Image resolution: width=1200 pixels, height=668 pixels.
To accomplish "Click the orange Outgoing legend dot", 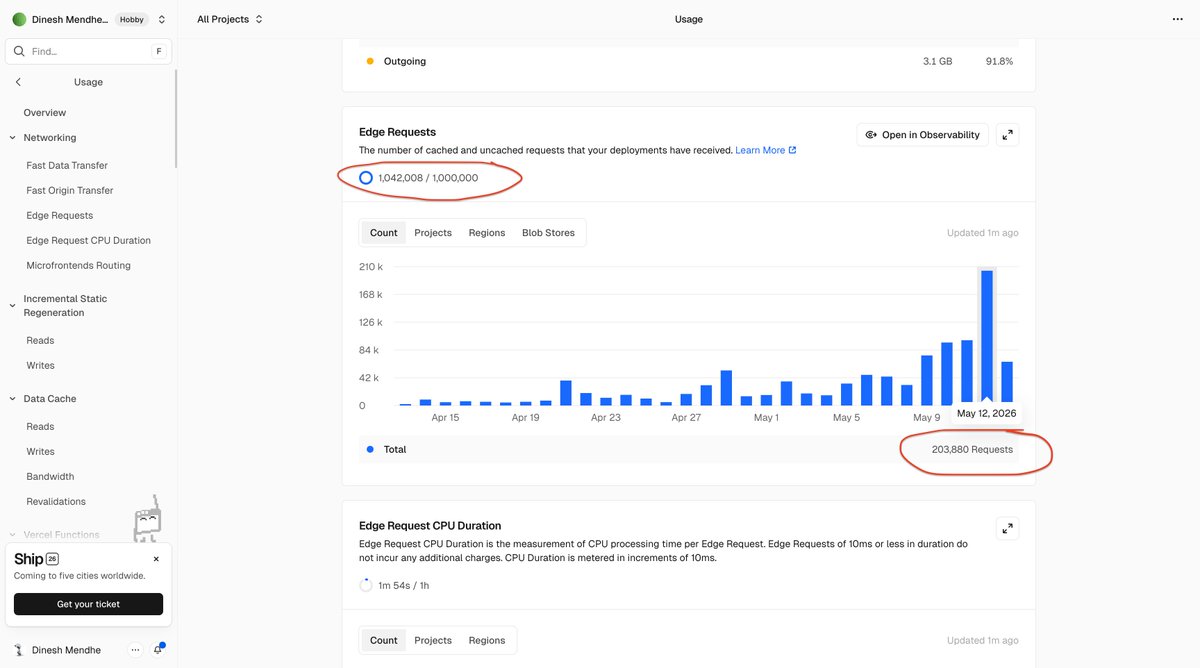I will [370, 62].
